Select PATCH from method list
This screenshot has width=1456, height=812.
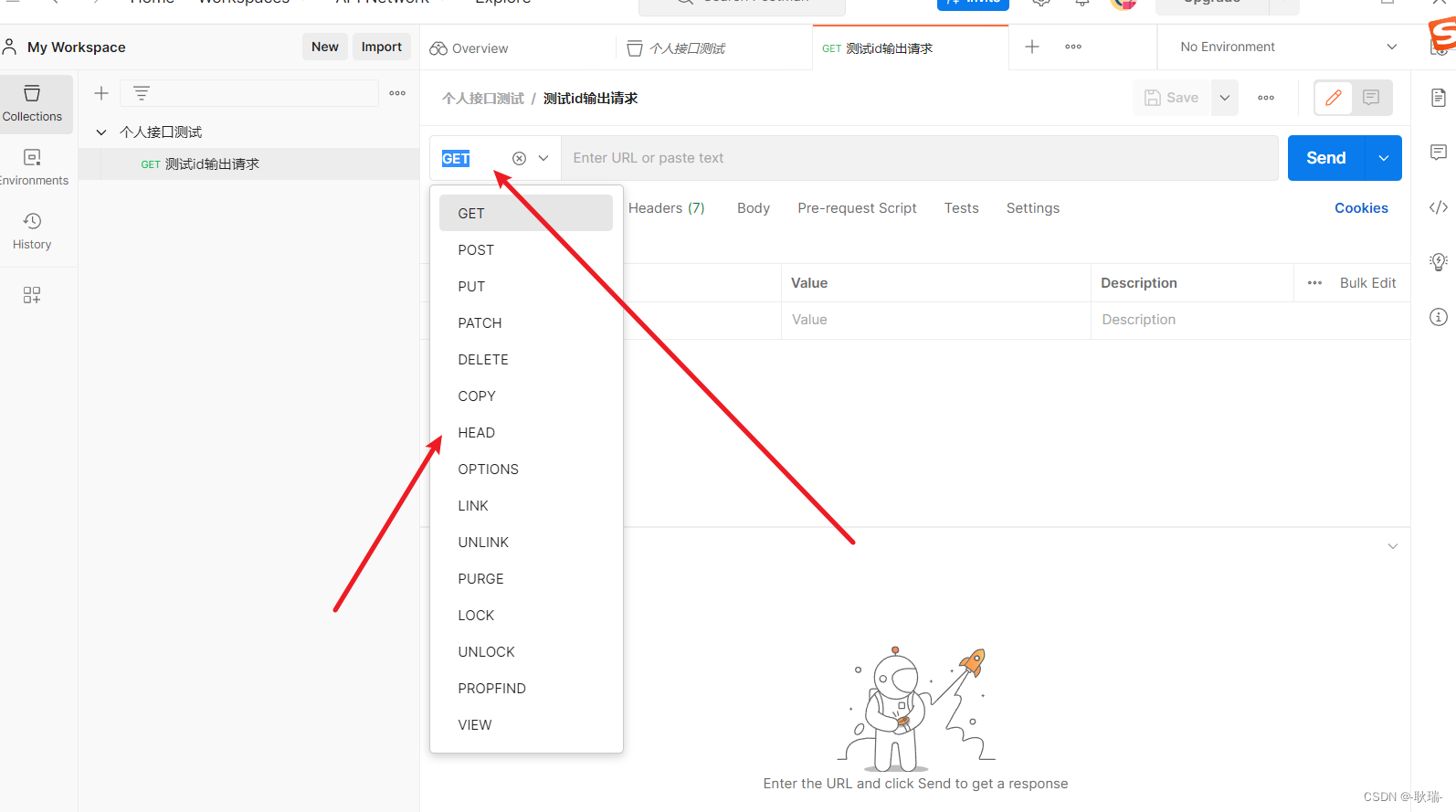[526, 322]
